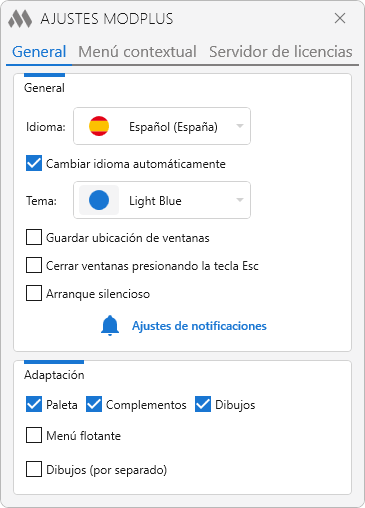
Task: Switch to the Menú contextual tab
Action: [137, 52]
